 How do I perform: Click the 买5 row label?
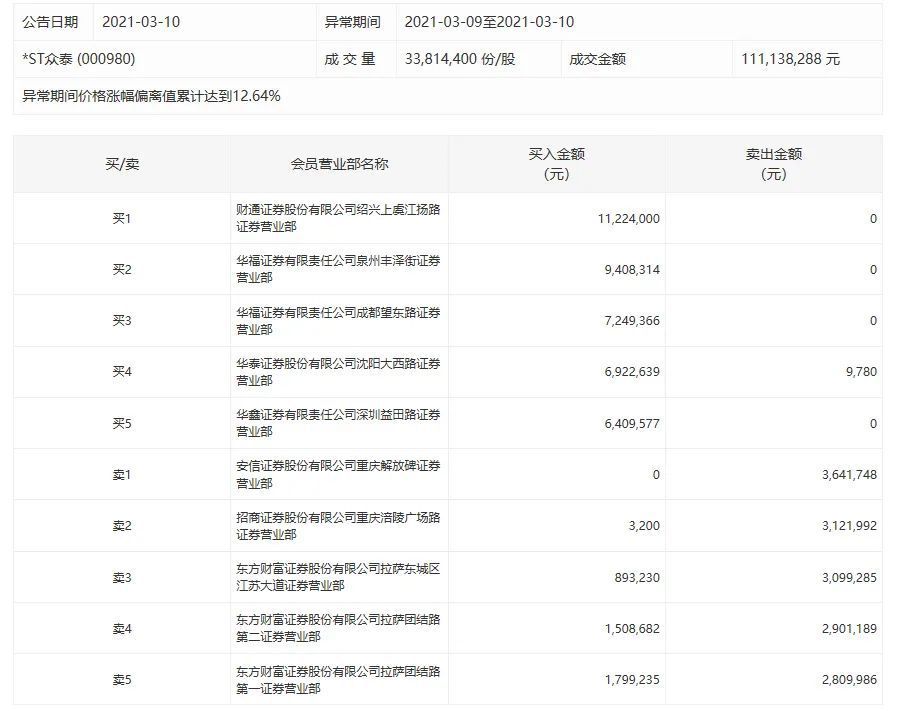click(x=122, y=424)
